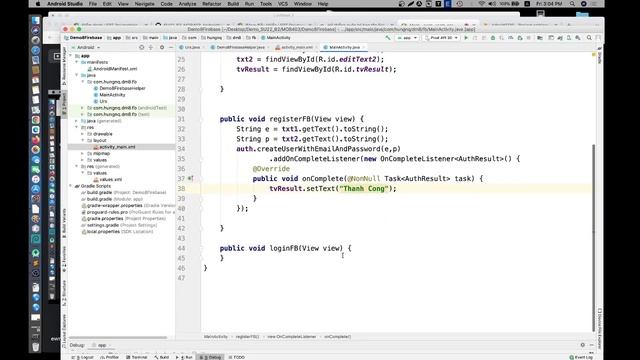This screenshot has height=360, width=640.
Task: Click registerFB() in the editor breadcrumb
Action: [x=247, y=337]
